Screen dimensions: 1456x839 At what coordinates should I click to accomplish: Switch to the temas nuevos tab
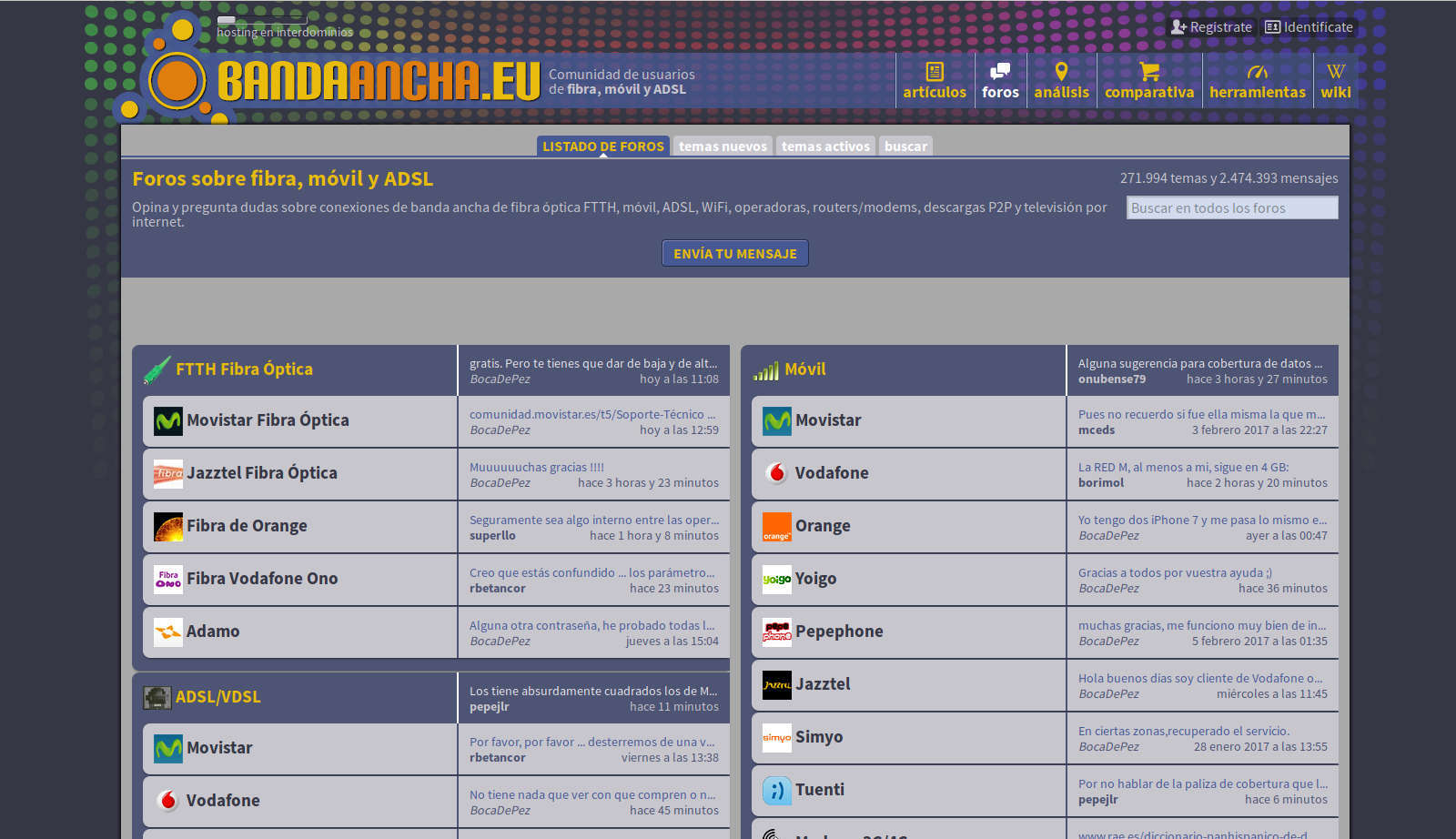(723, 146)
